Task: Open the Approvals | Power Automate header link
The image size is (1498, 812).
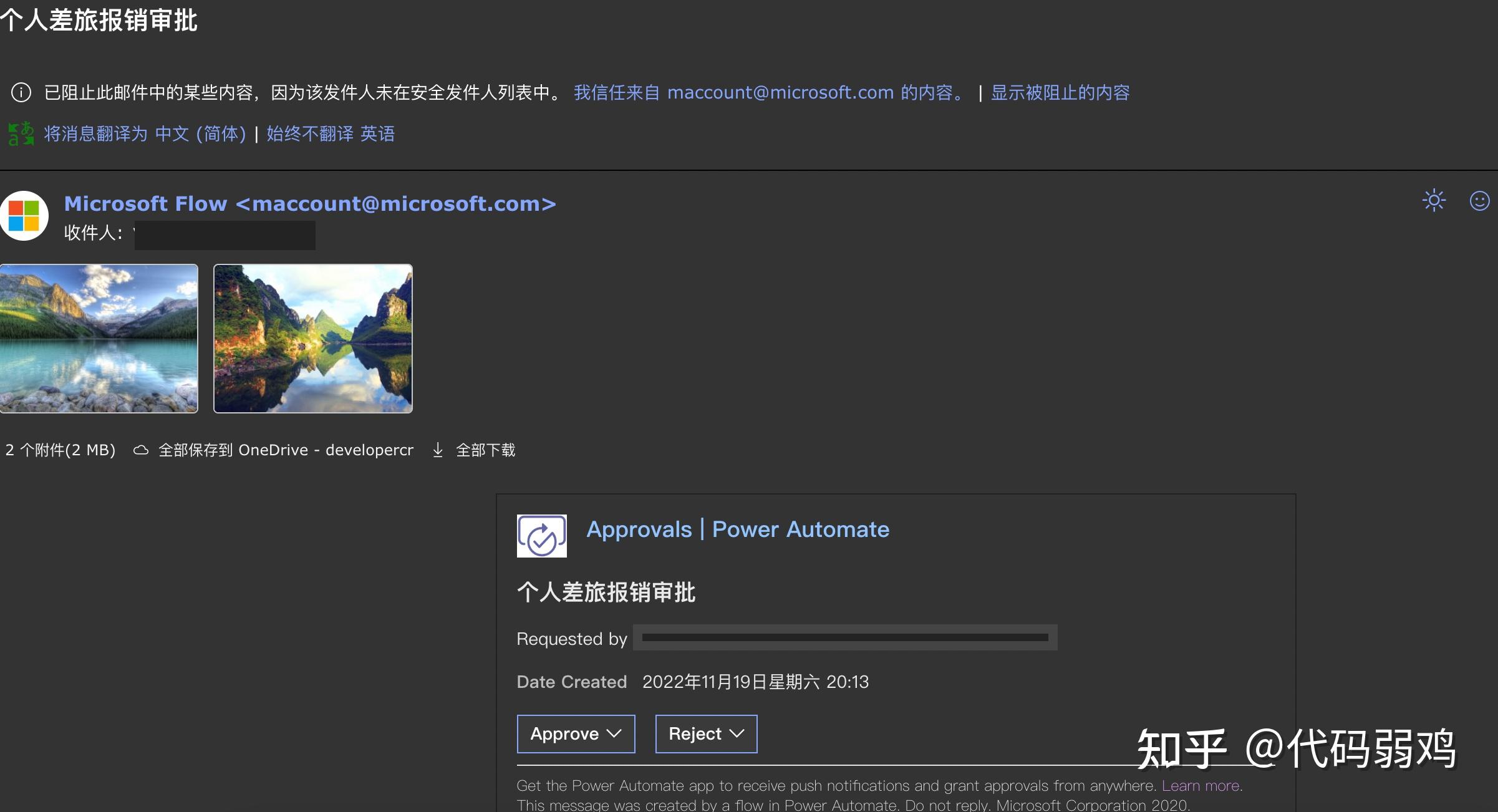Action: click(738, 529)
